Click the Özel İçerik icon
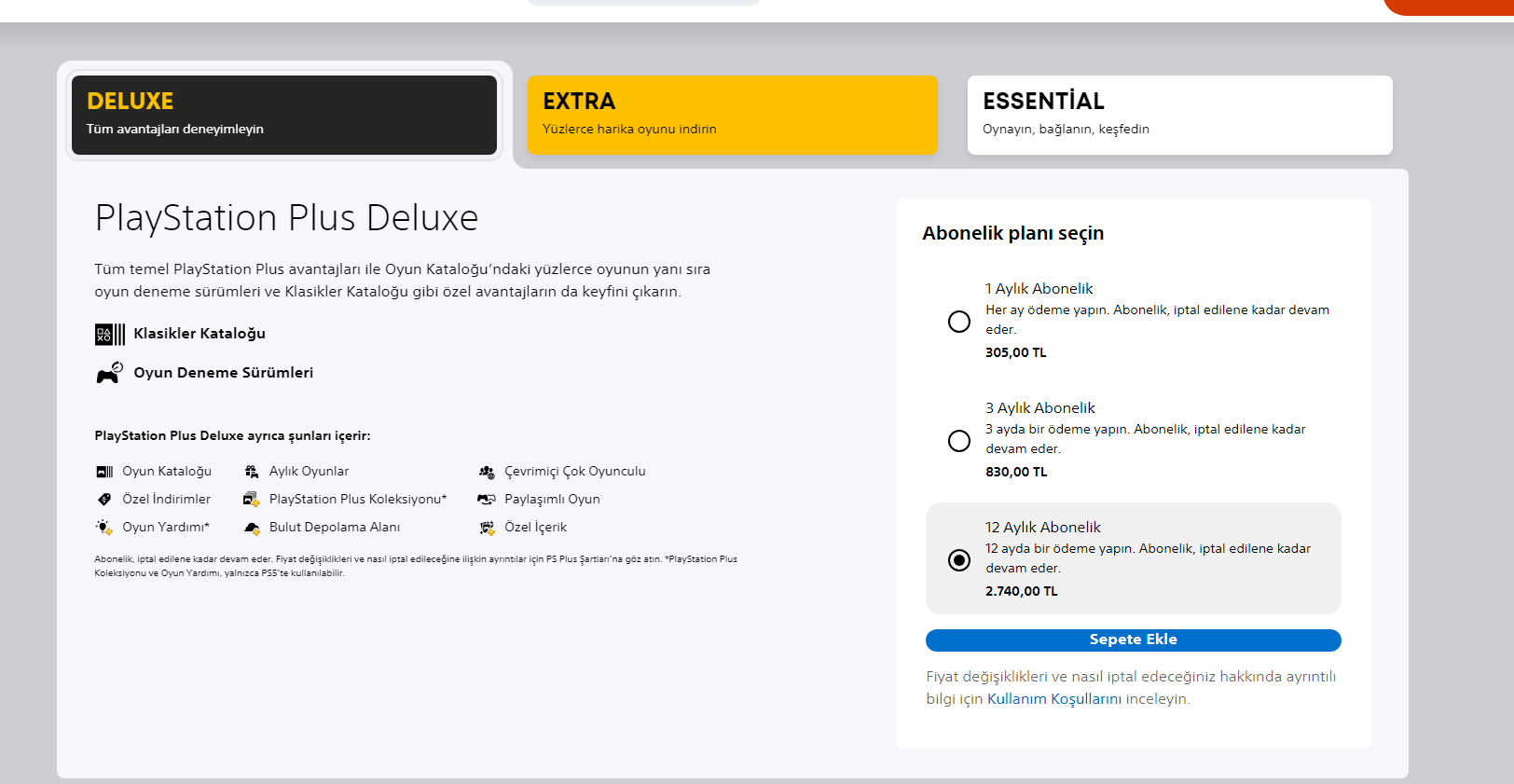1514x784 pixels. click(487, 528)
